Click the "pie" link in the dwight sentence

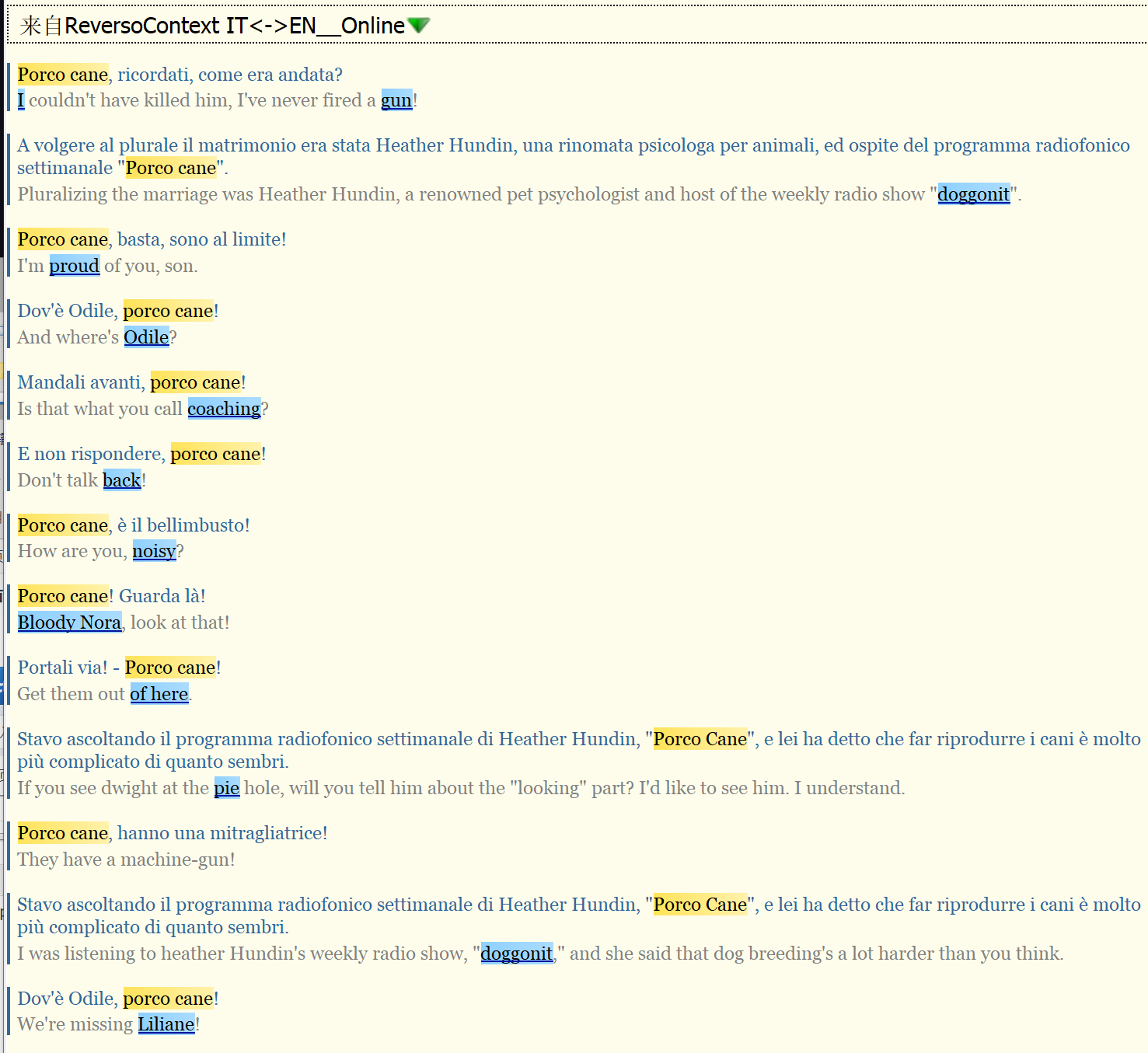226,788
